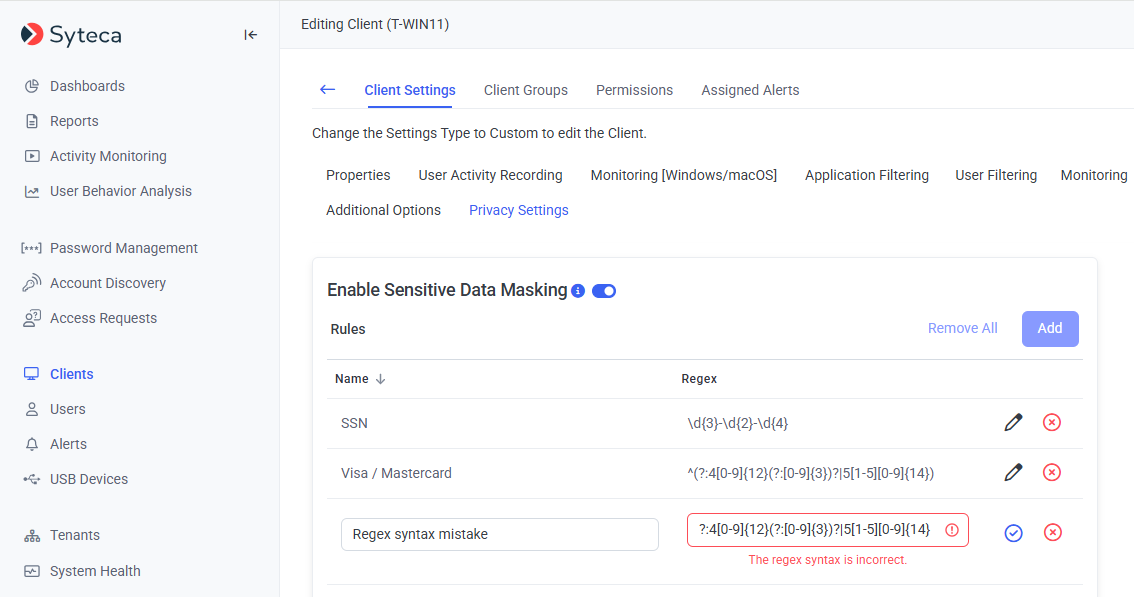Disable the Sensitive Data Masking toggle
1134x597 pixels.
pyautogui.click(x=604, y=291)
